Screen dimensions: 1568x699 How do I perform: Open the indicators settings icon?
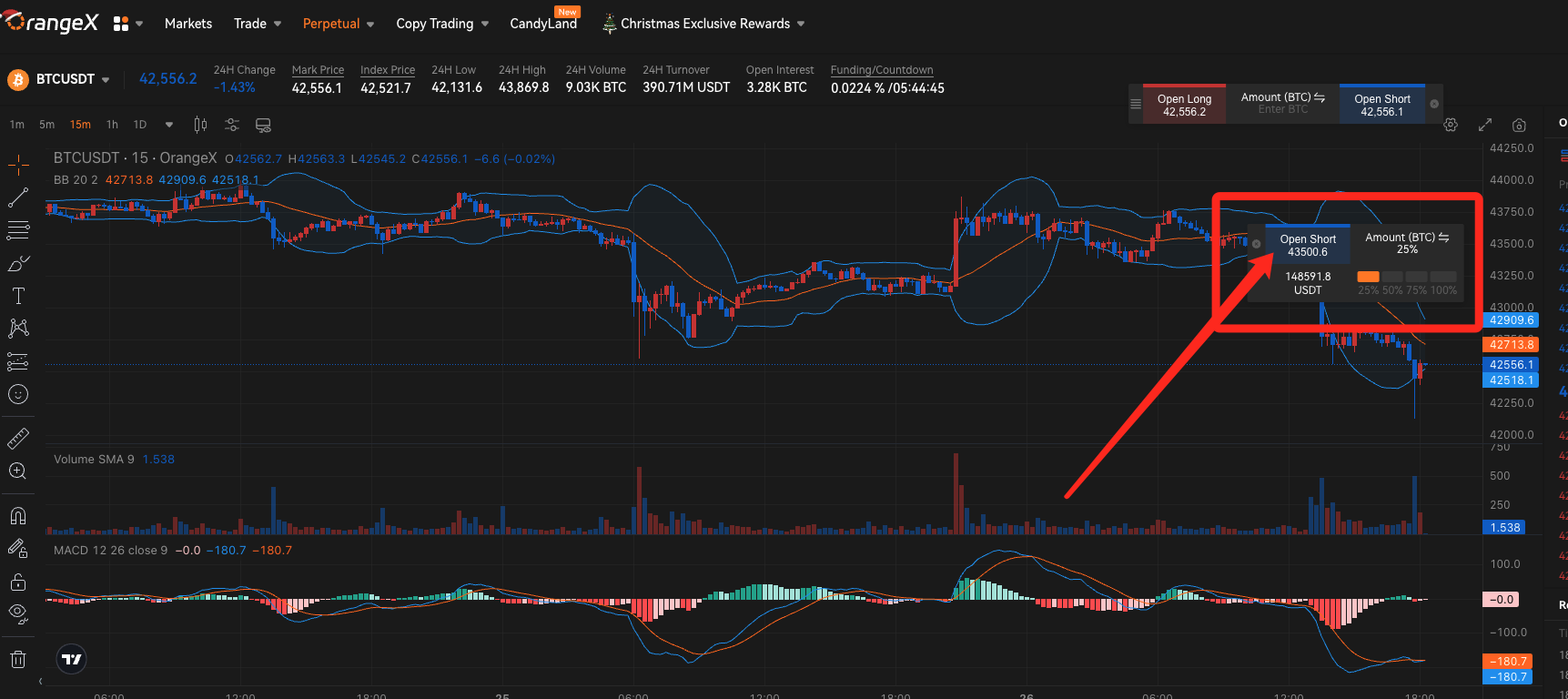(x=232, y=125)
